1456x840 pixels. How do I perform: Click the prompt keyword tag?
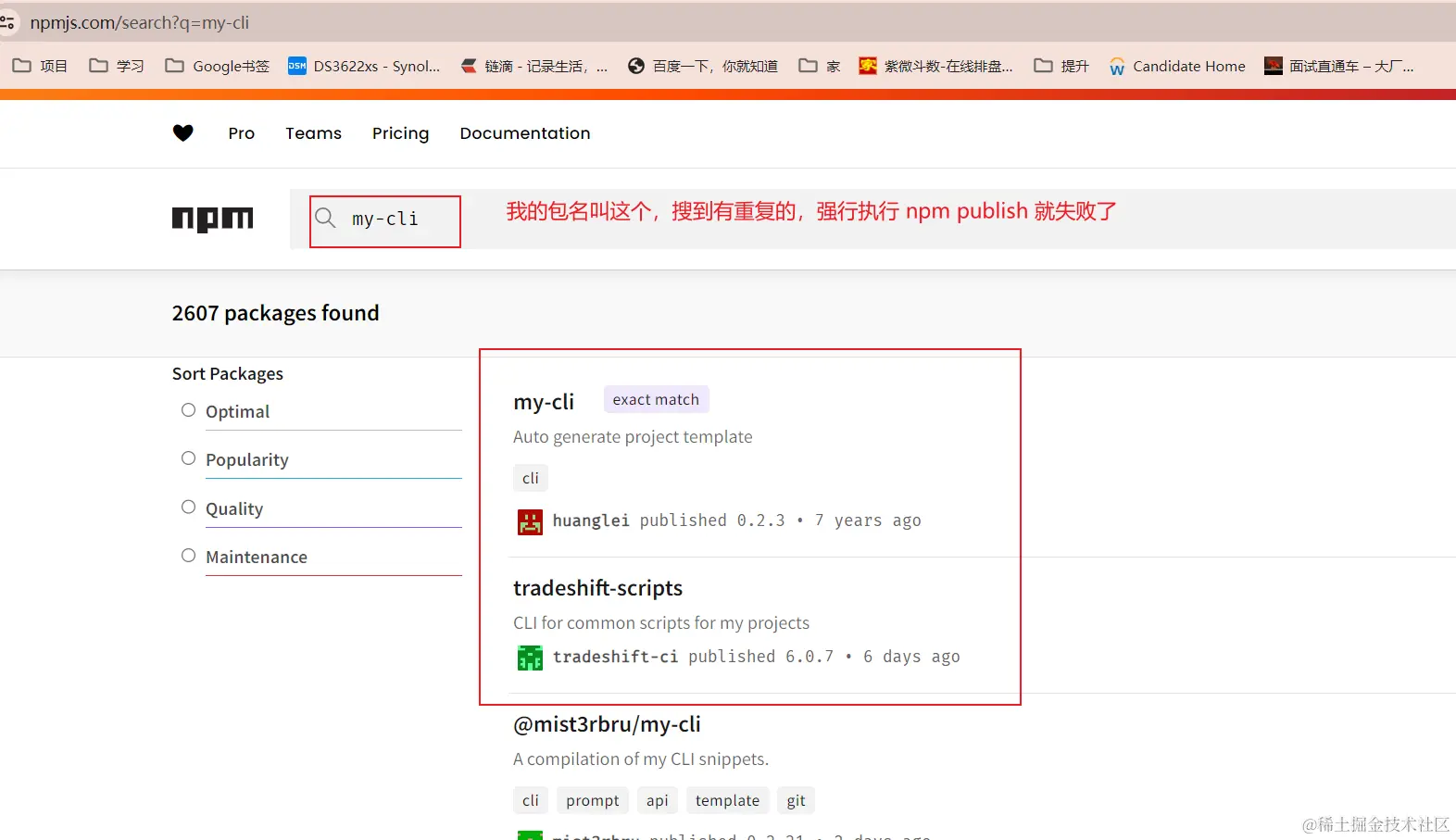[593, 800]
